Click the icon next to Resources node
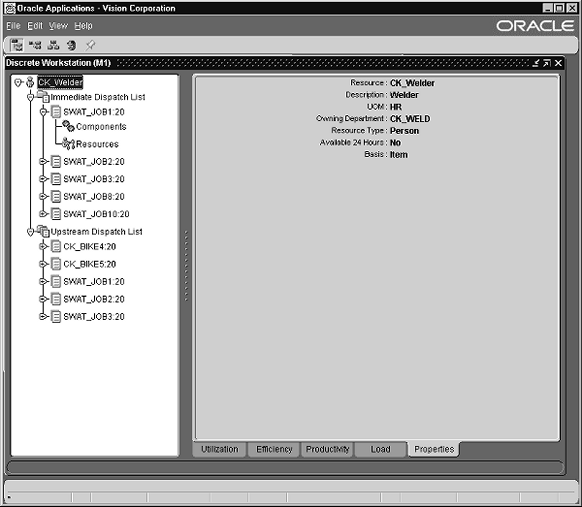 68,144
